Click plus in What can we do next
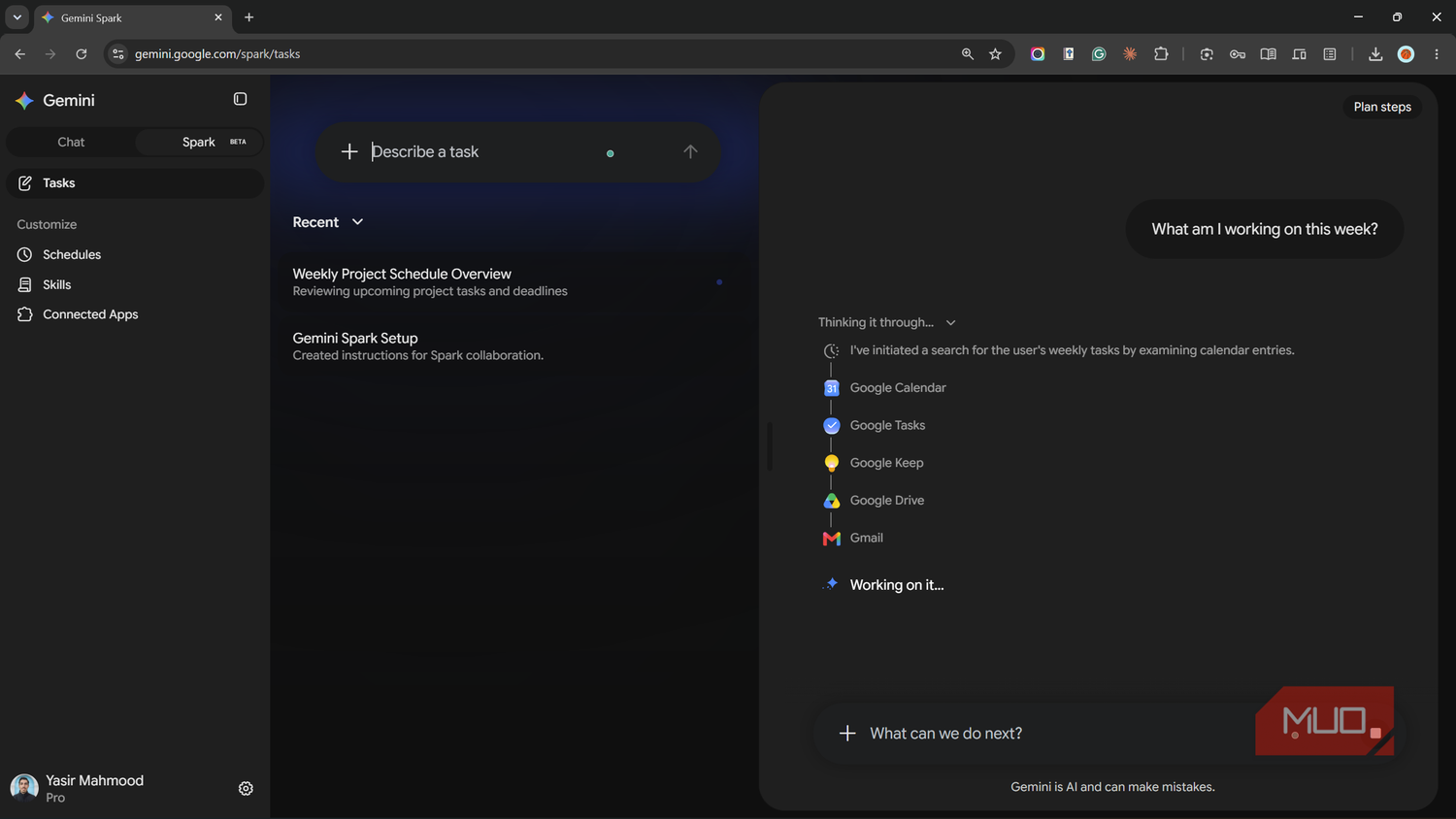Image resolution: width=1456 pixels, height=819 pixels. click(847, 733)
